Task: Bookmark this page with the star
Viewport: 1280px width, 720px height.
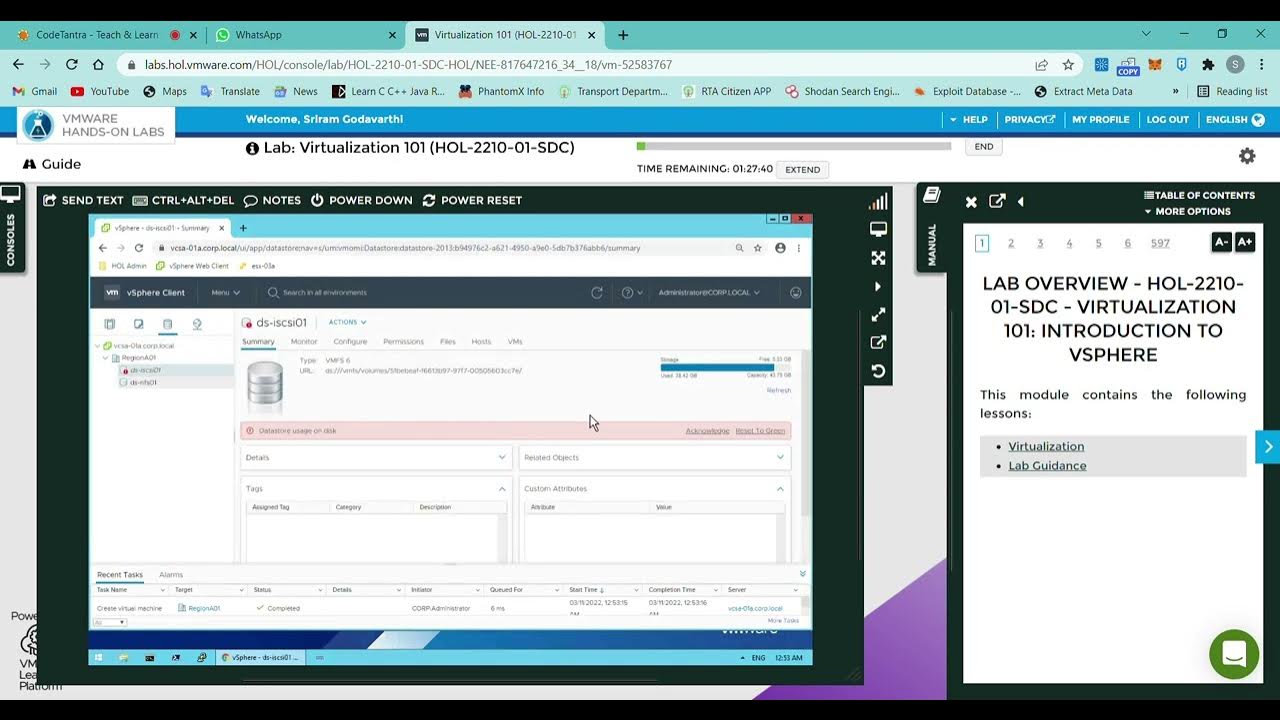Action: tap(1068, 64)
